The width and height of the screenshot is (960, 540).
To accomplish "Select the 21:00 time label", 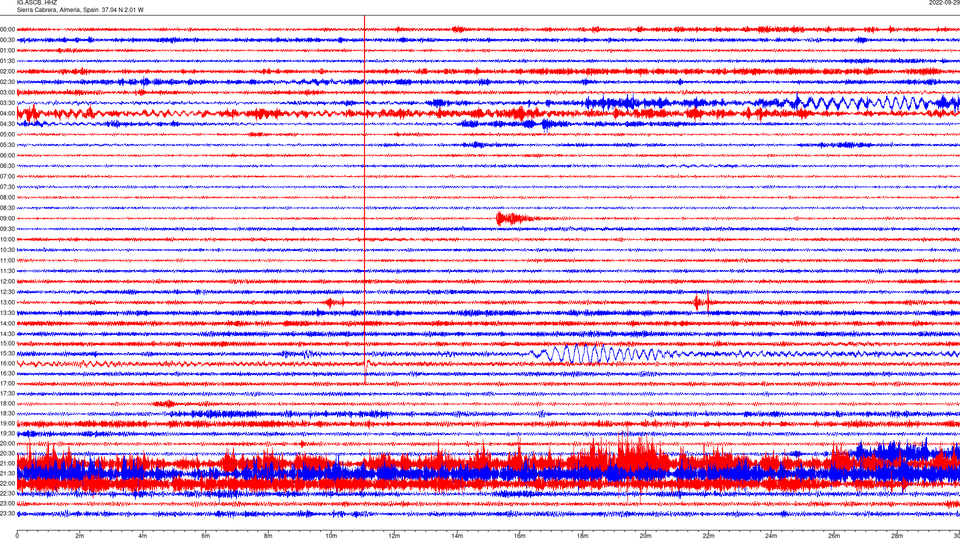I will (7, 463).
